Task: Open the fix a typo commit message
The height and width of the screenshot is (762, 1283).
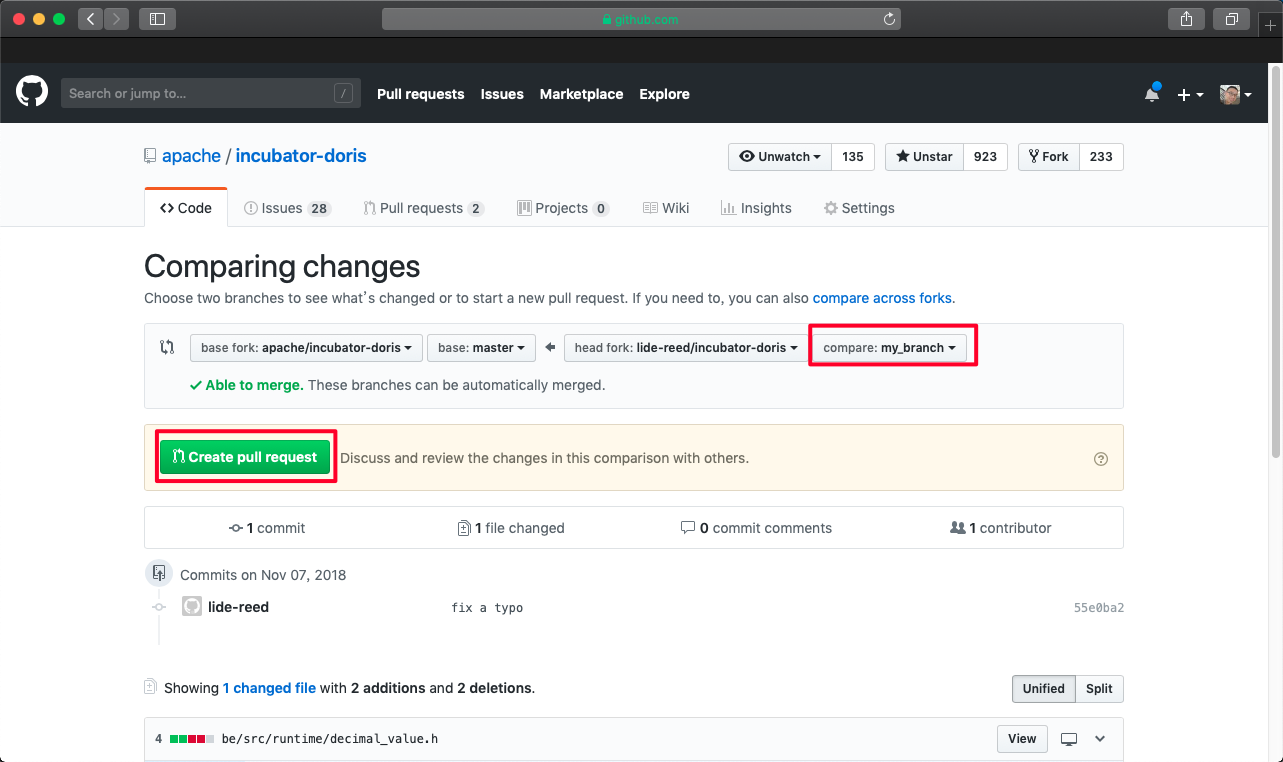Action: tap(487, 608)
